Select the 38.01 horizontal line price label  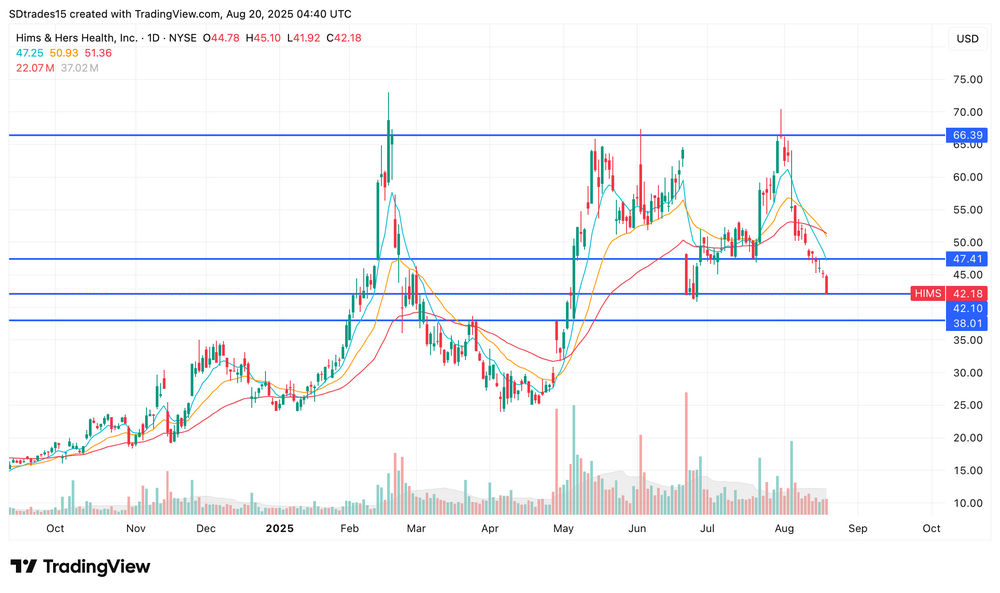(x=967, y=323)
